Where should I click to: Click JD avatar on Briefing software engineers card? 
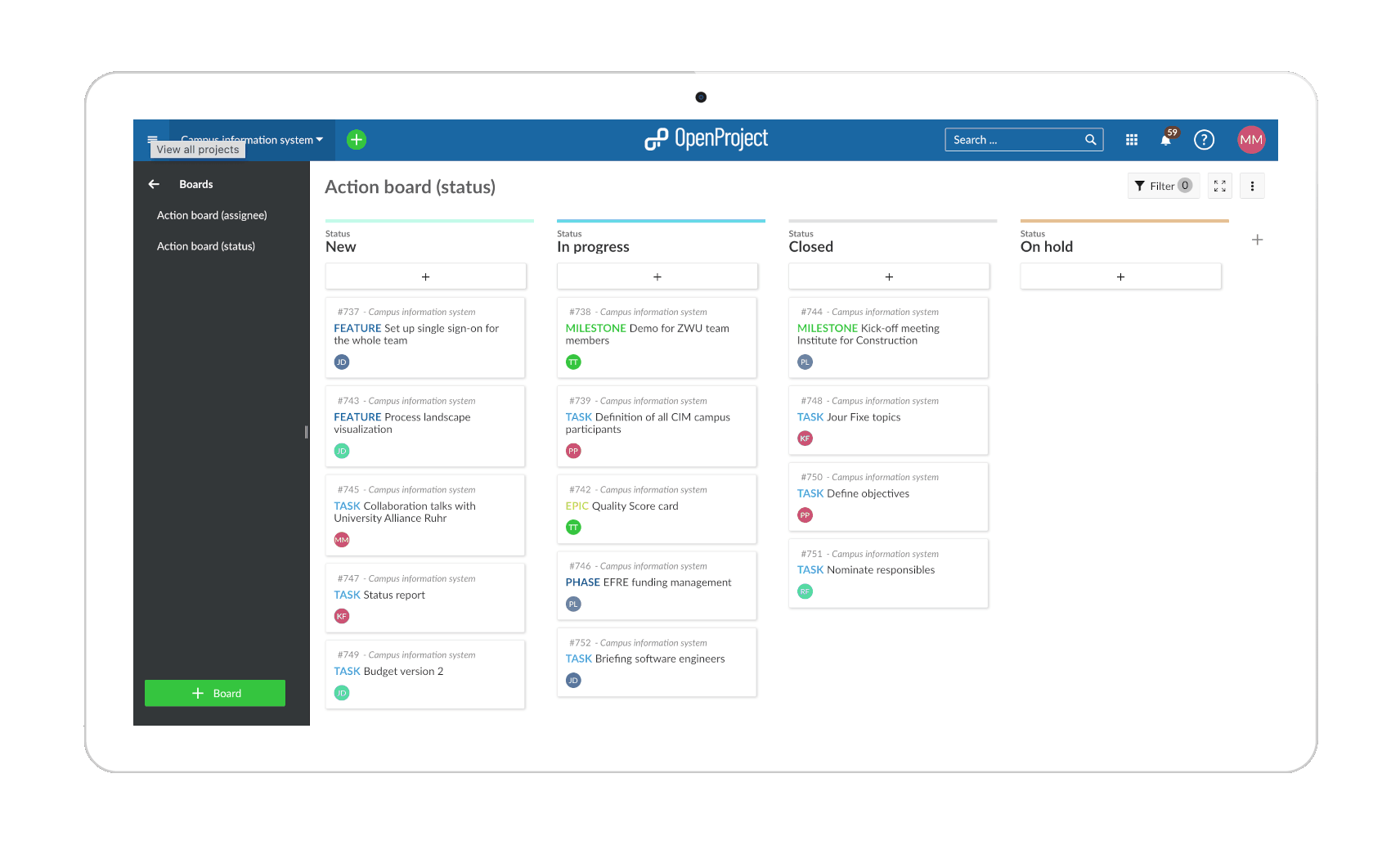coord(573,681)
